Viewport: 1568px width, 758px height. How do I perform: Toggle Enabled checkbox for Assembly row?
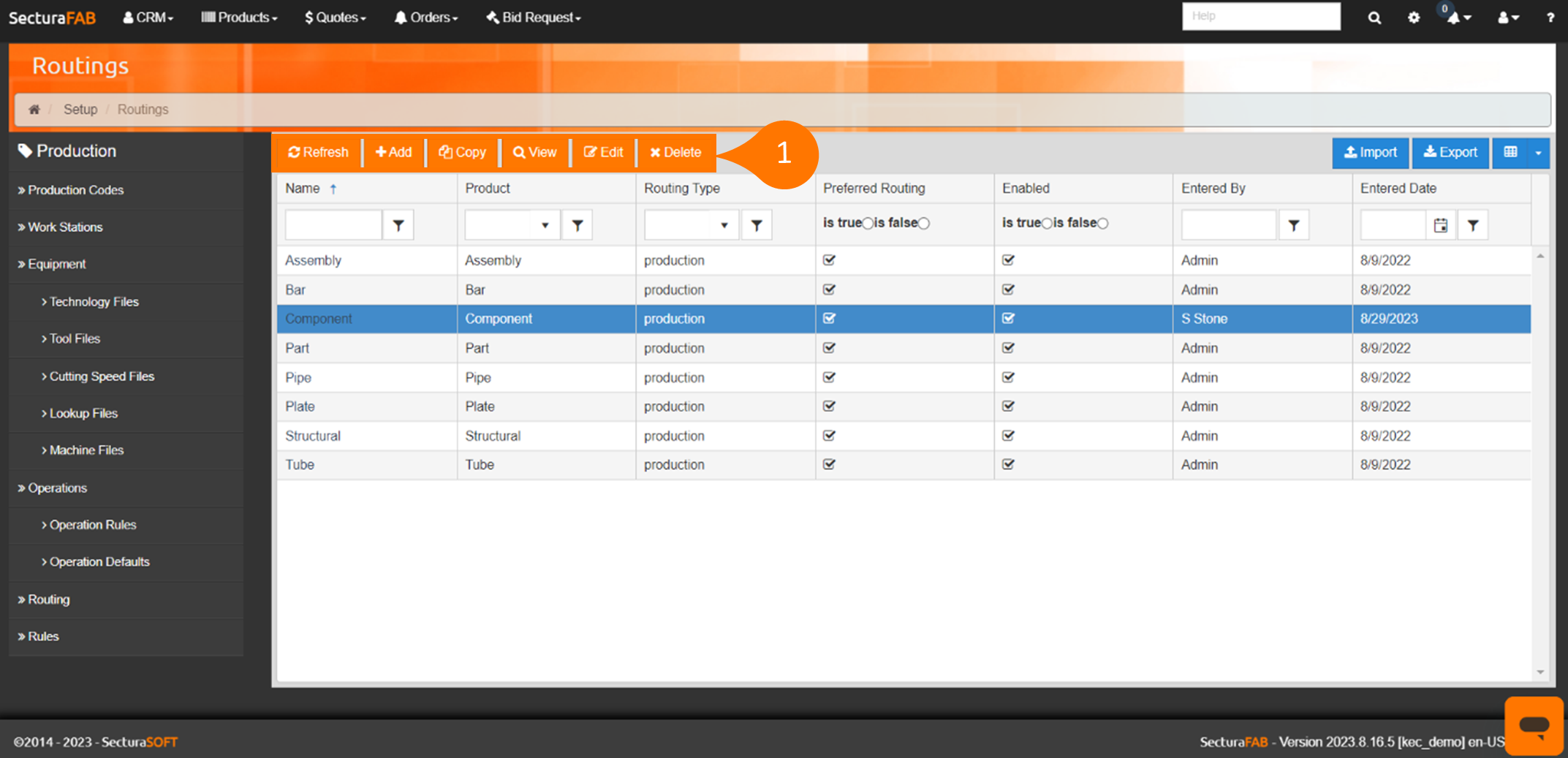[x=1008, y=260]
